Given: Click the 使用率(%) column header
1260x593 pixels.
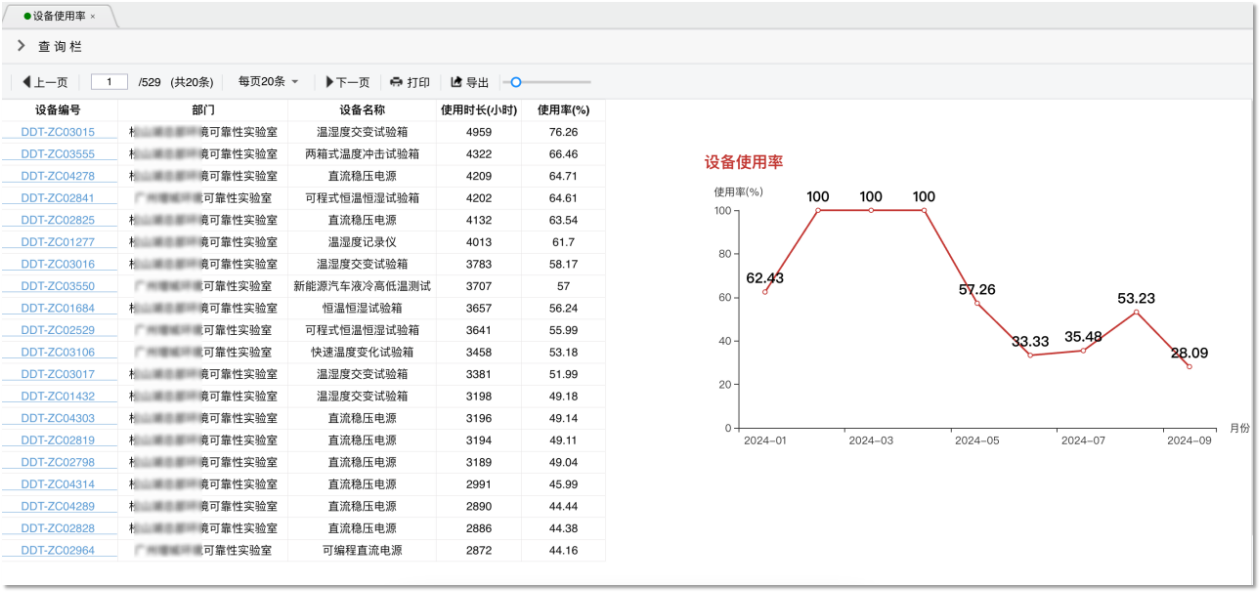Looking at the screenshot, I should (x=563, y=110).
